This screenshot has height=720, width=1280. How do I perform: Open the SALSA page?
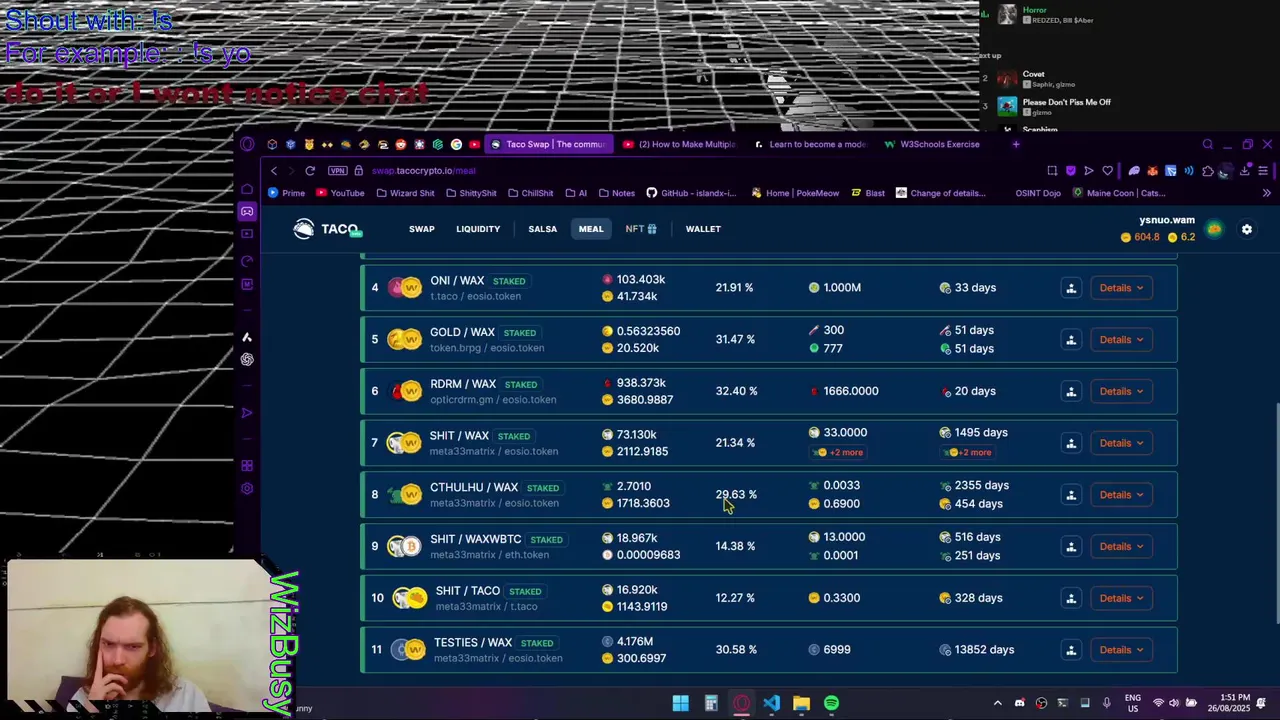pos(543,229)
